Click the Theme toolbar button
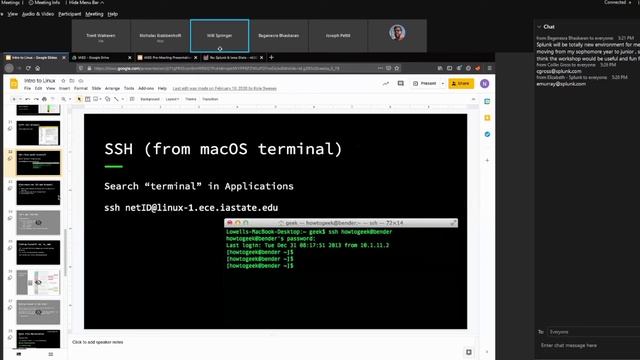Screen dimensions: 640x360 coord(191,99)
